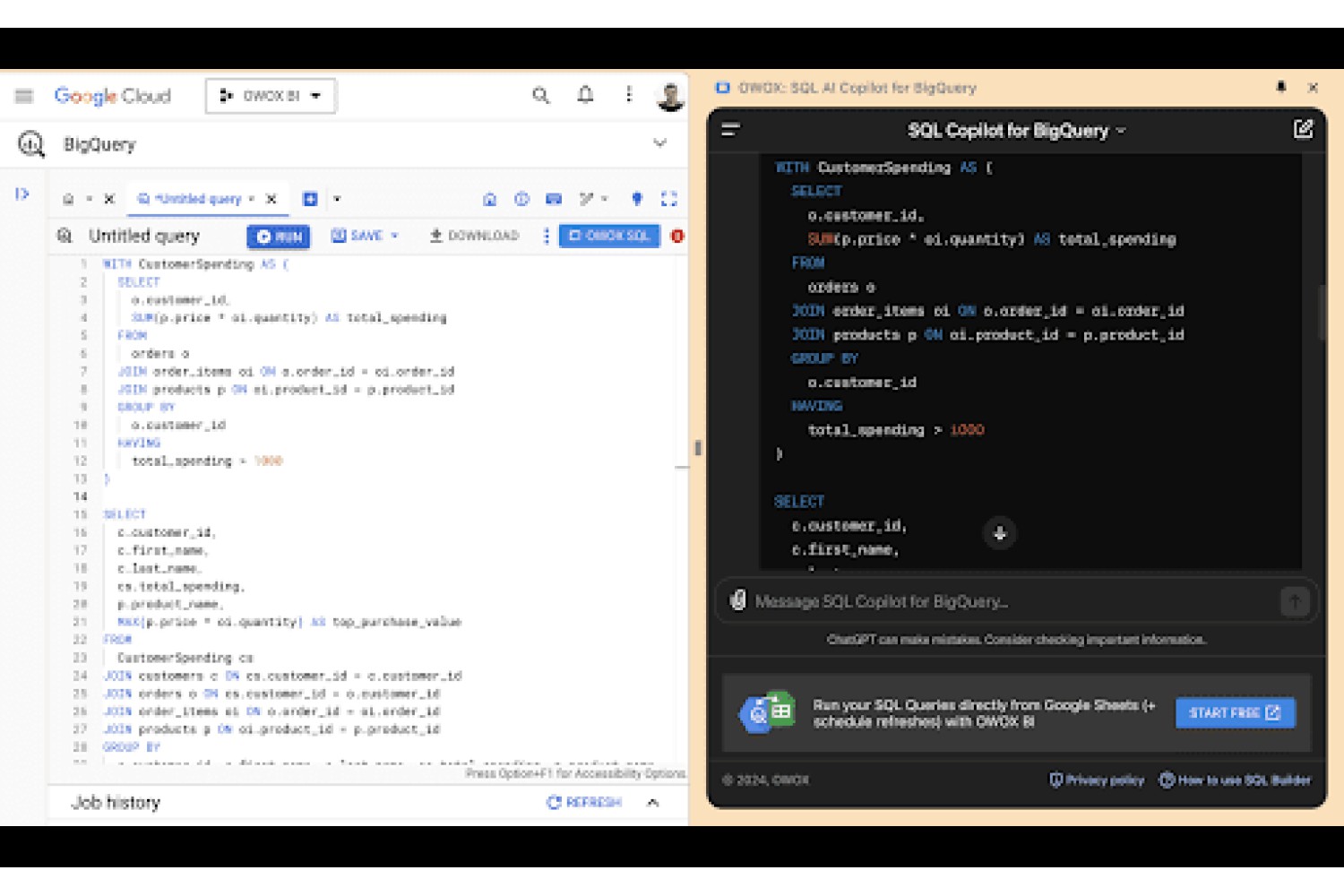The width and height of the screenshot is (1344, 896).
Task: Expand the explorer pane toggle on left
Action: [22, 194]
